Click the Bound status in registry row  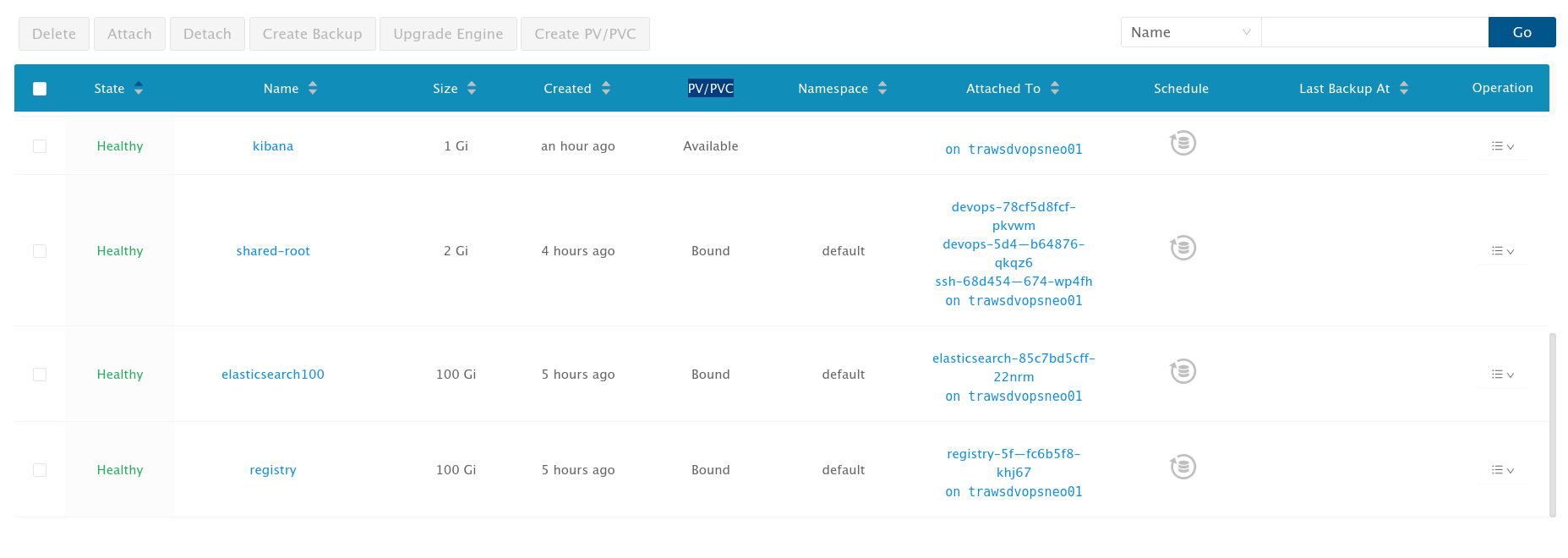[x=711, y=470]
